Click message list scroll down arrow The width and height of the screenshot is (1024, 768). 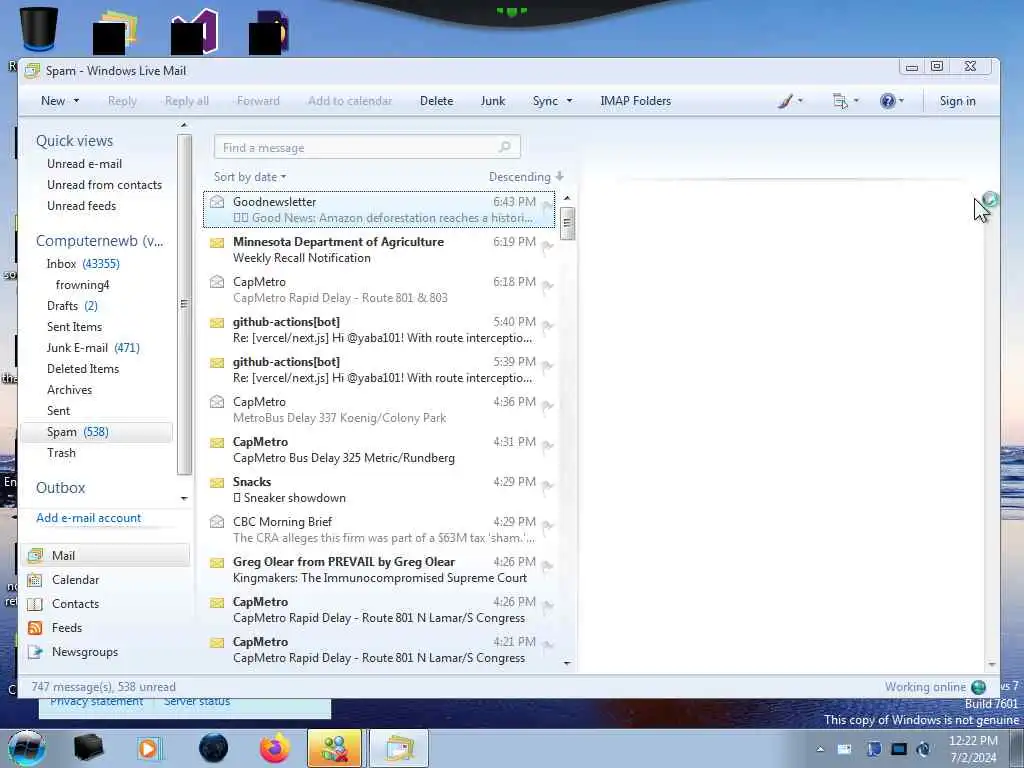[x=567, y=663]
